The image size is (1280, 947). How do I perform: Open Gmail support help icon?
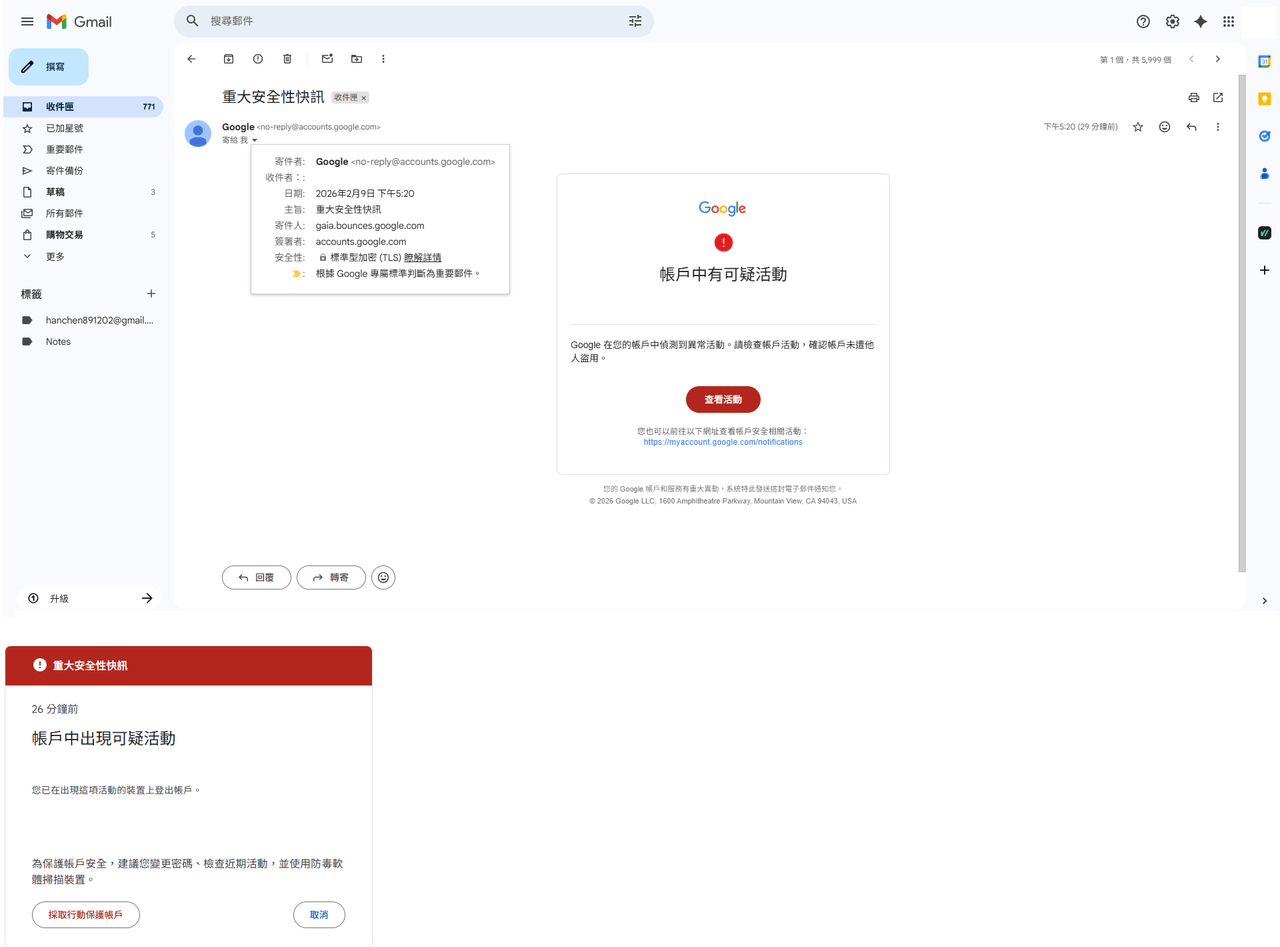tap(1143, 21)
